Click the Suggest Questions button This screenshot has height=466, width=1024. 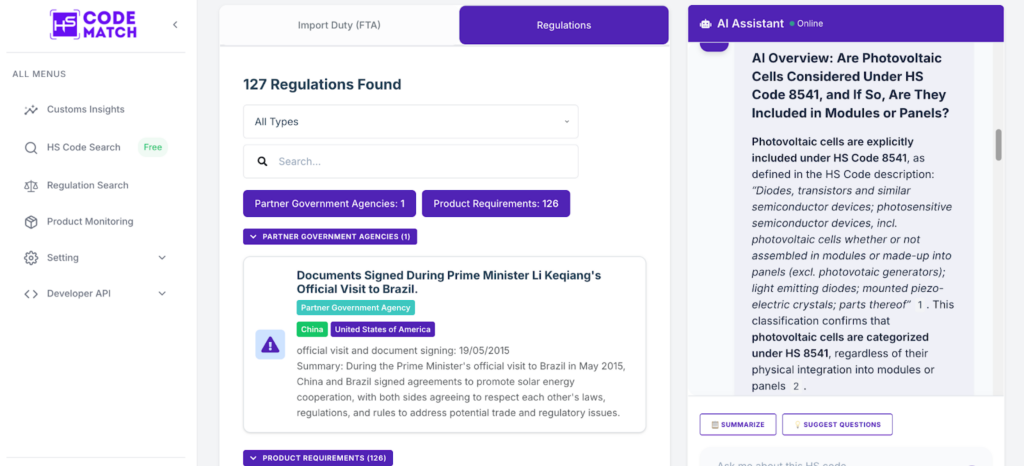tap(837, 425)
